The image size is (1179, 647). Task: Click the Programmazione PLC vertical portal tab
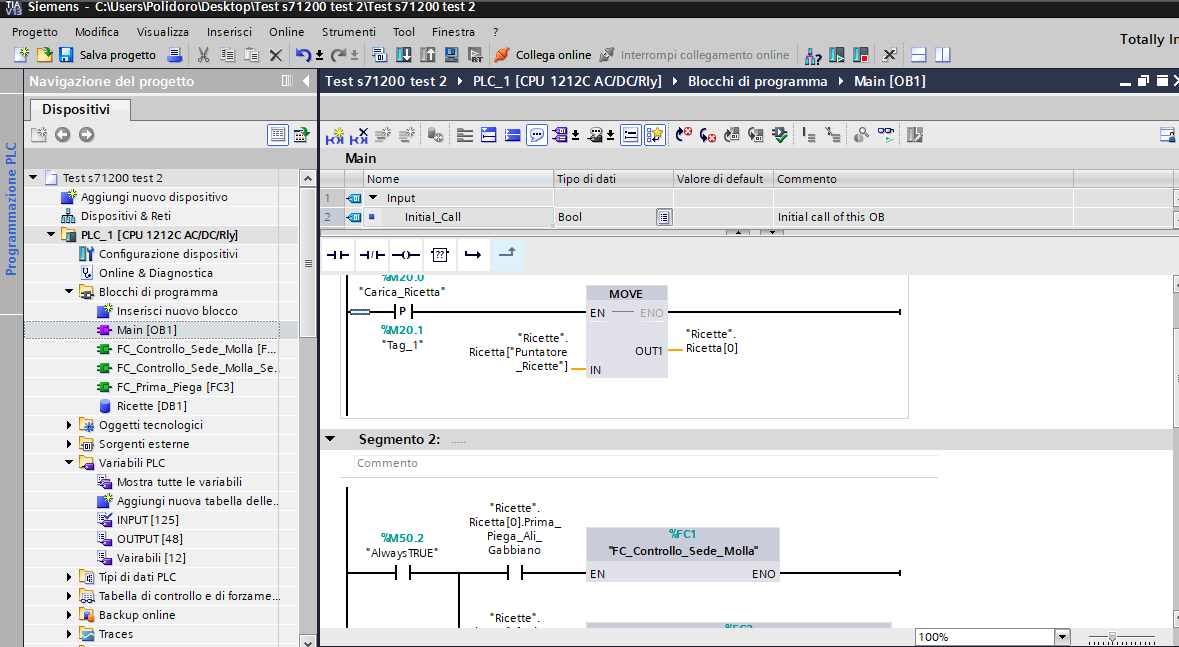tap(11, 209)
